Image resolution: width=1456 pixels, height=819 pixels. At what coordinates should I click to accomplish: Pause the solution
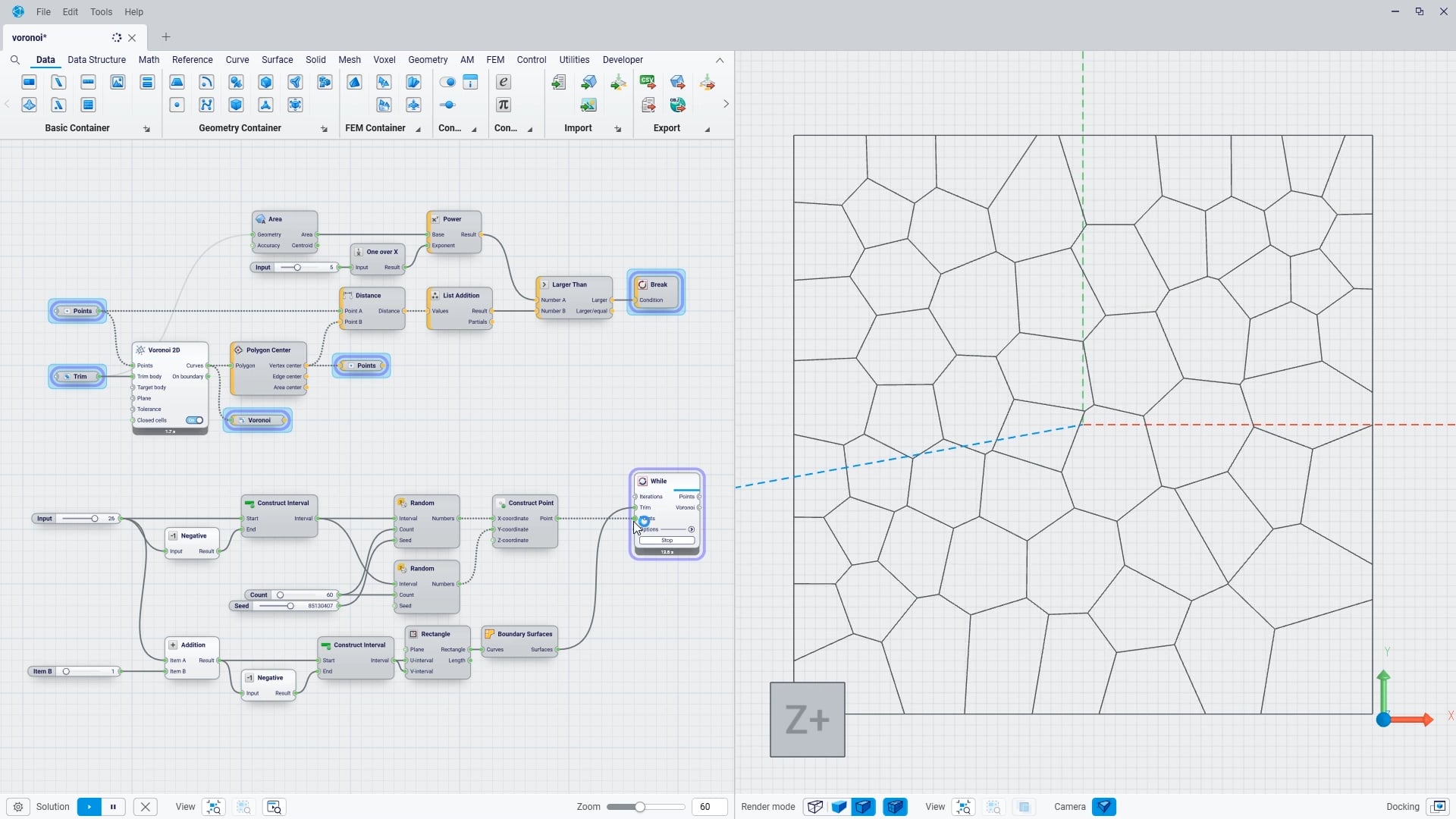pos(113,807)
